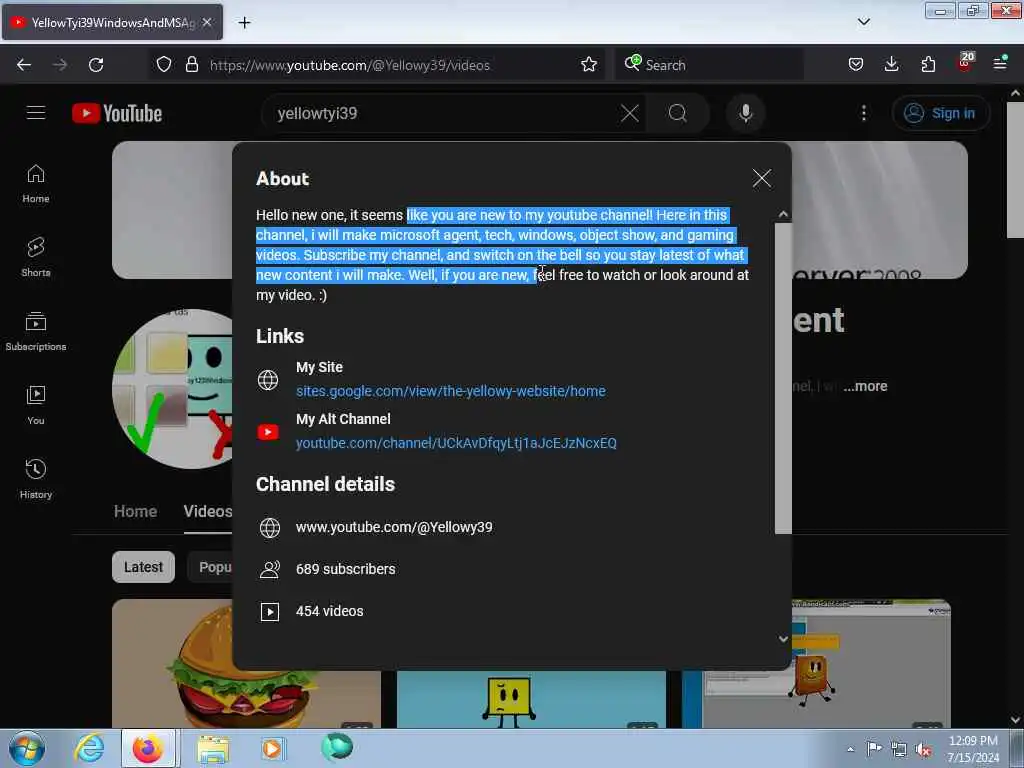The width and height of the screenshot is (1024, 768).
Task: Click the Firefox taskbar button
Action: pos(148,748)
